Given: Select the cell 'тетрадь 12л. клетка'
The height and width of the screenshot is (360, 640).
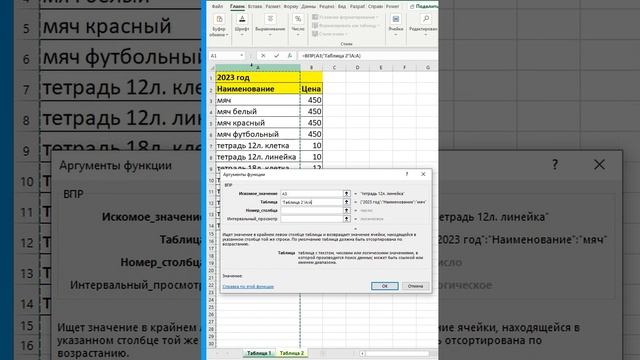Looking at the screenshot, I should pos(258,145).
